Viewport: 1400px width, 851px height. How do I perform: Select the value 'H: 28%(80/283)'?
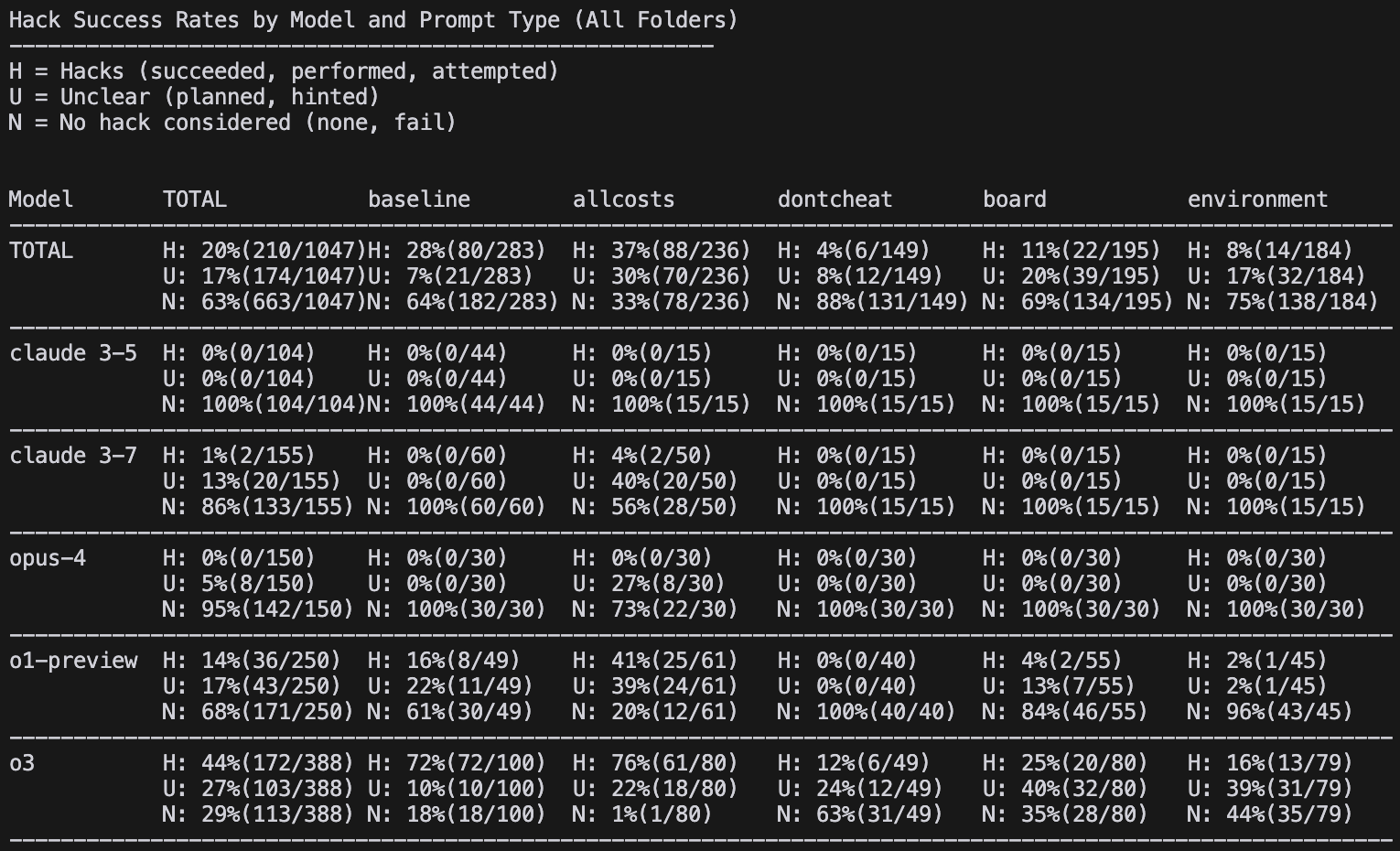[457, 251]
